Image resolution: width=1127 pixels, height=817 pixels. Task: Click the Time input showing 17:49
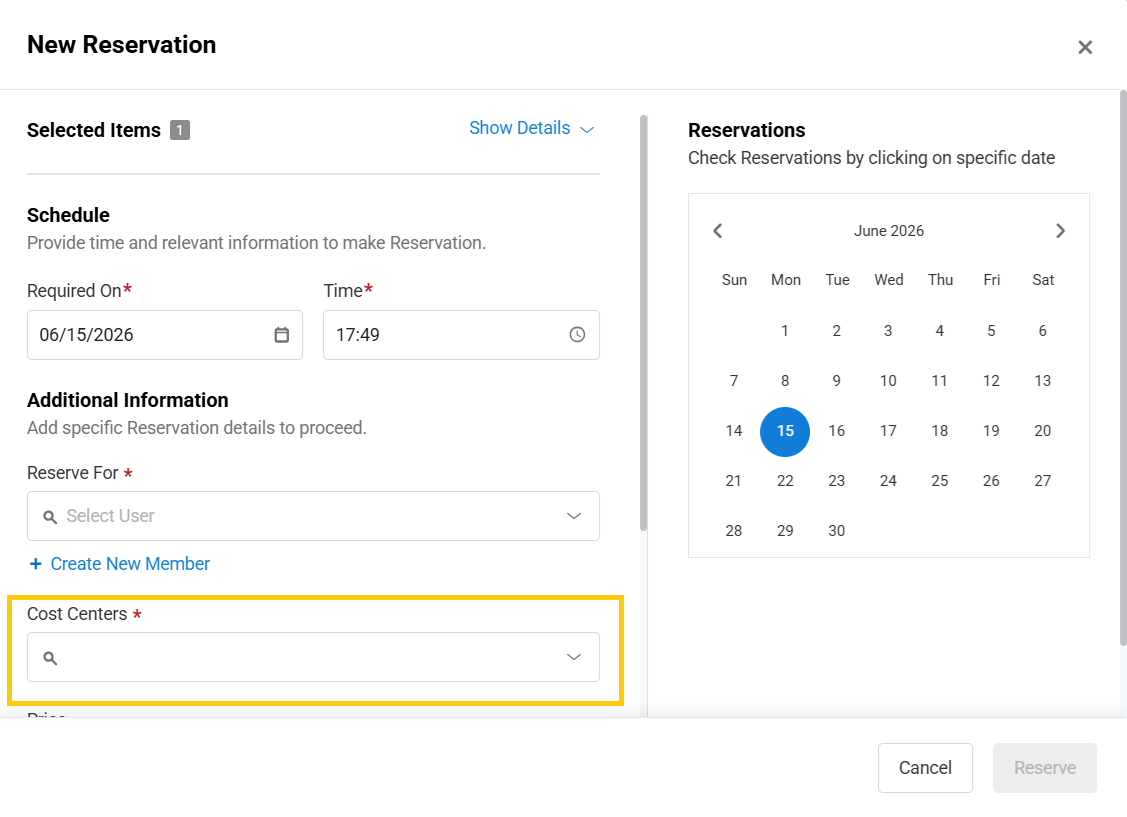pyautogui.click(x=461, y=335)
